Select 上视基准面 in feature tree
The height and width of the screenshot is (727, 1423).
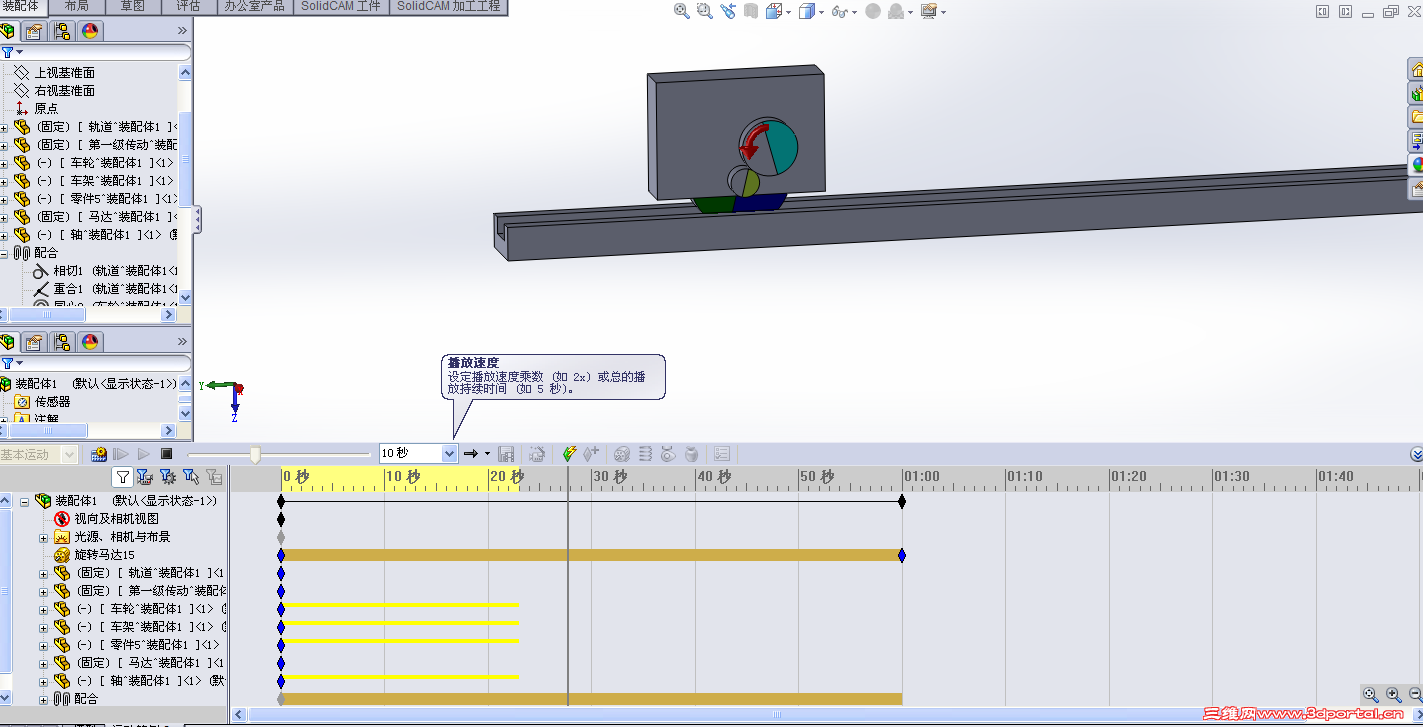(x=65, y=72)
